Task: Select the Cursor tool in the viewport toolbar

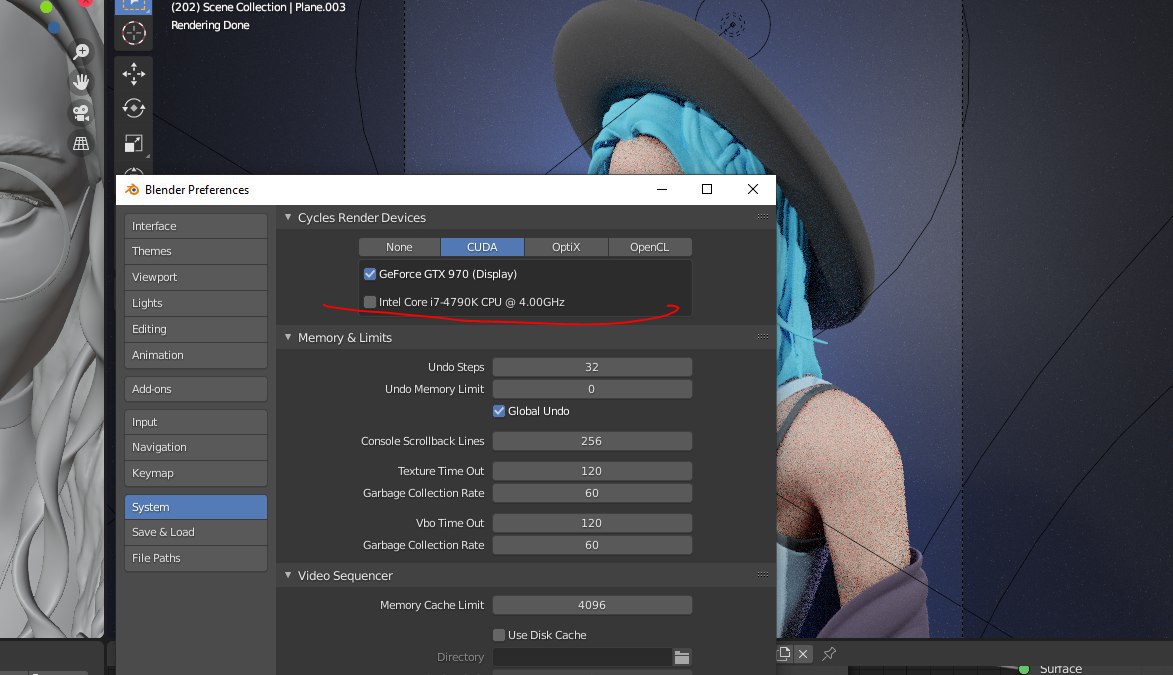Action: tap(134, 33)
